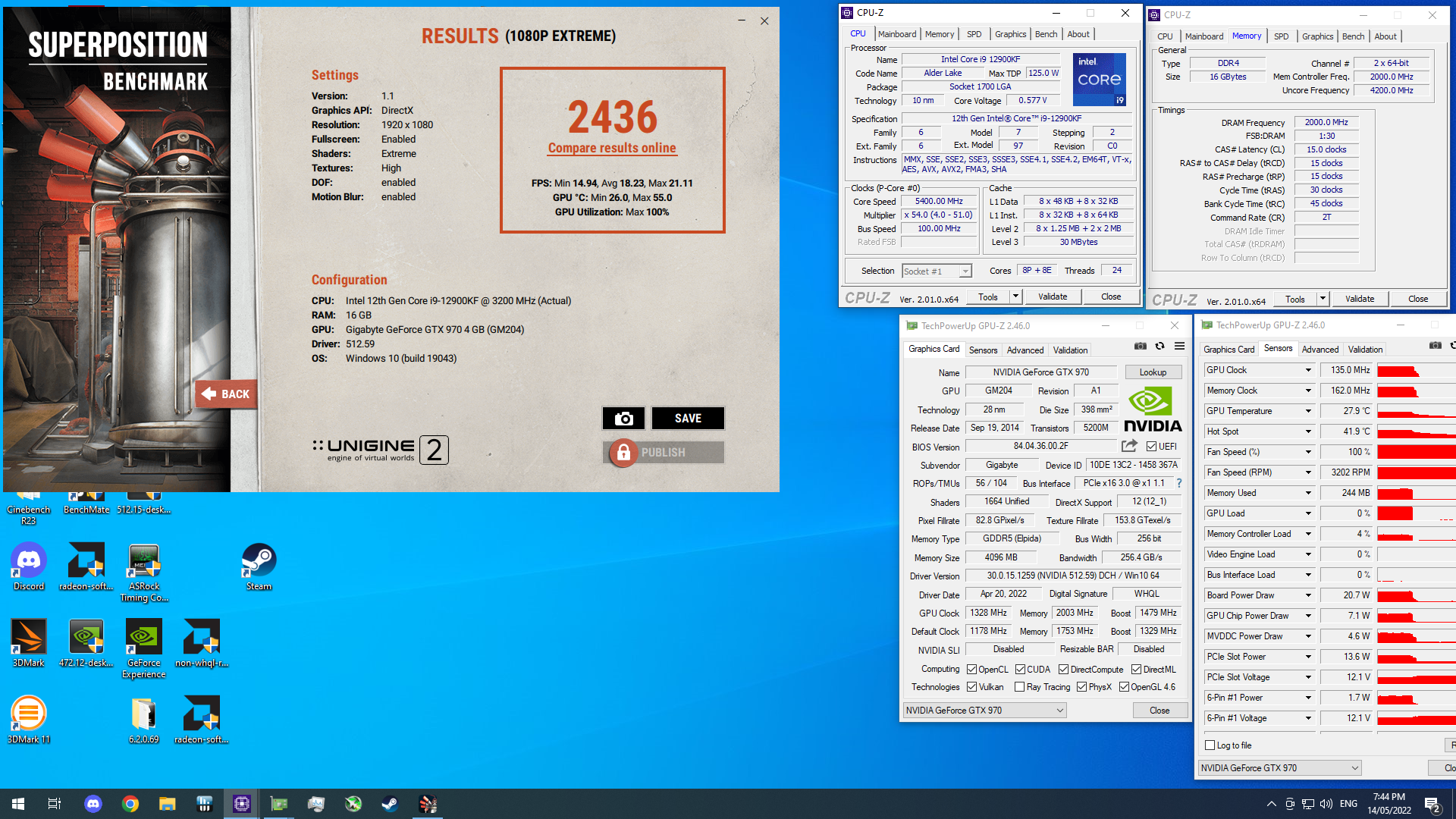Open the non-whql installer desktop icon
Image resolution: width=1456 pixels, height=819 pixels.
(202, 644)
